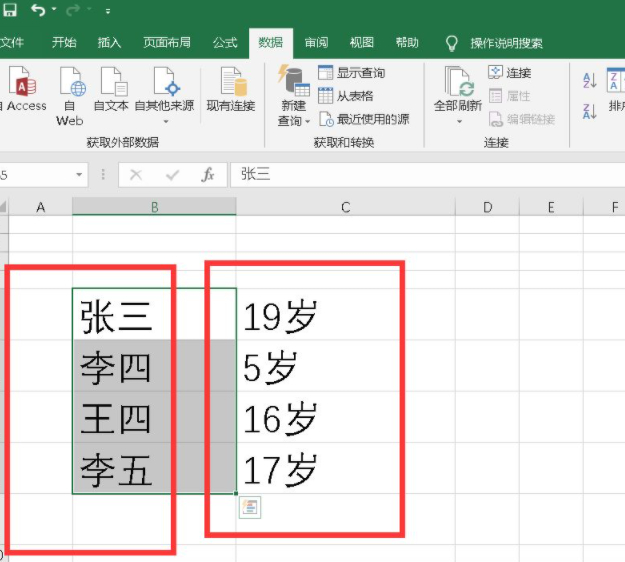Click the Save icon in quick access toolbar
Viewport: 625px width, 562px height.
(10, 10)
